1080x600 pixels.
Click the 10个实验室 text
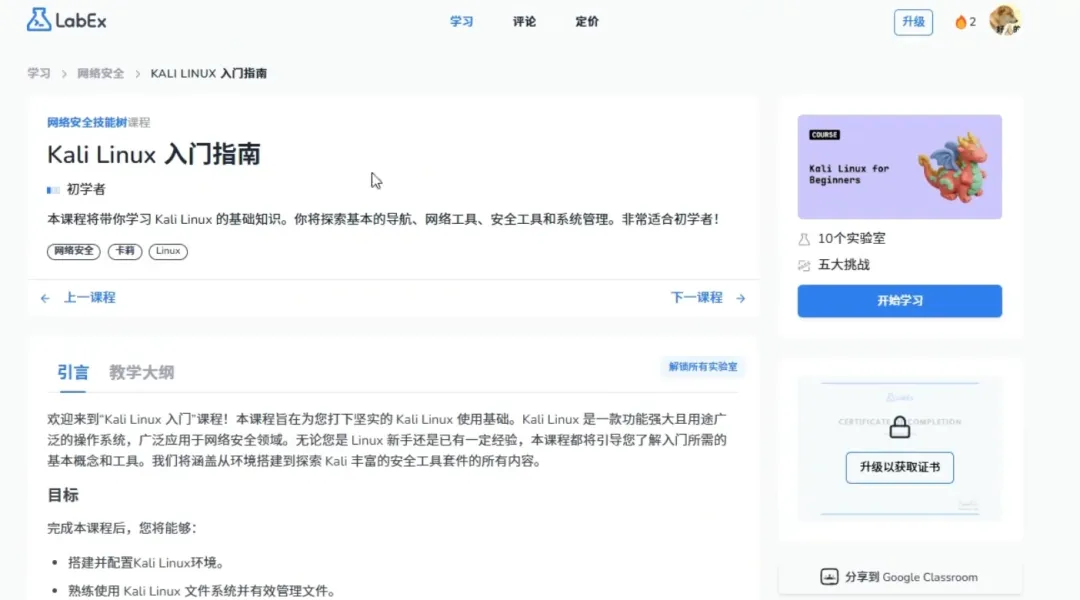(851, 238)
